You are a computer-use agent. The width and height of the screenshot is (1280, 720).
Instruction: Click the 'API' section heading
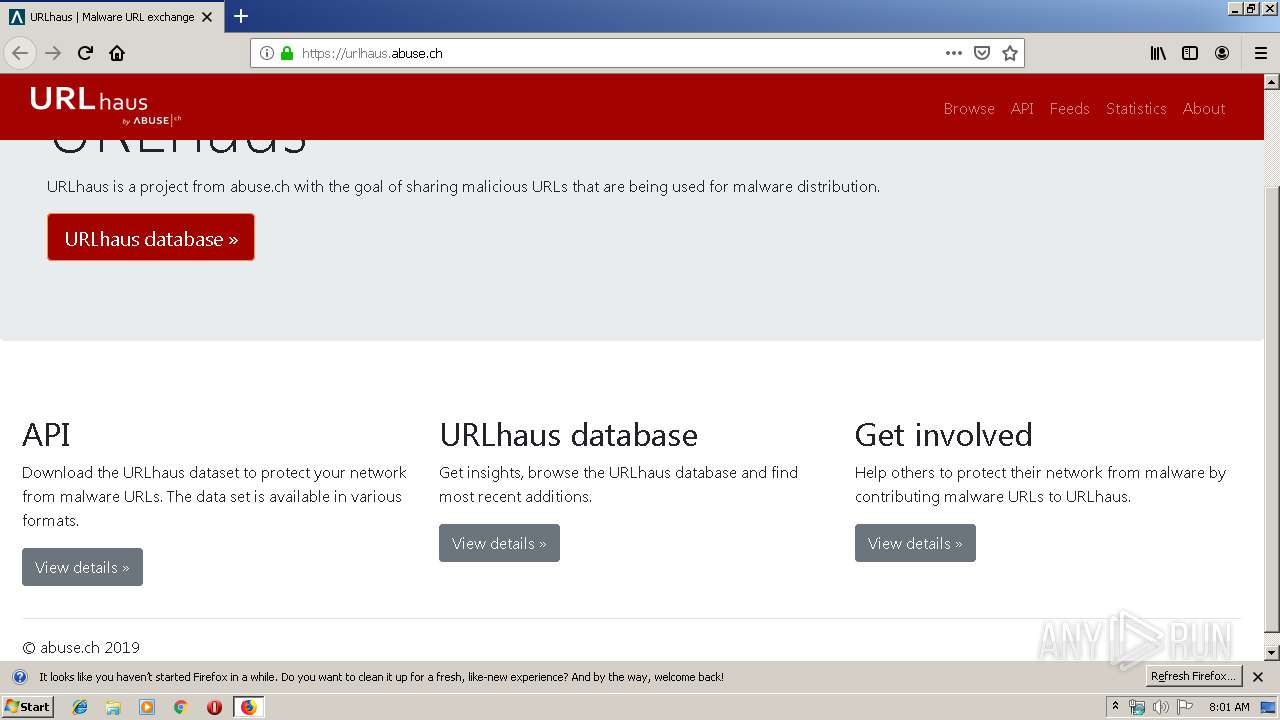click(46, 435)
